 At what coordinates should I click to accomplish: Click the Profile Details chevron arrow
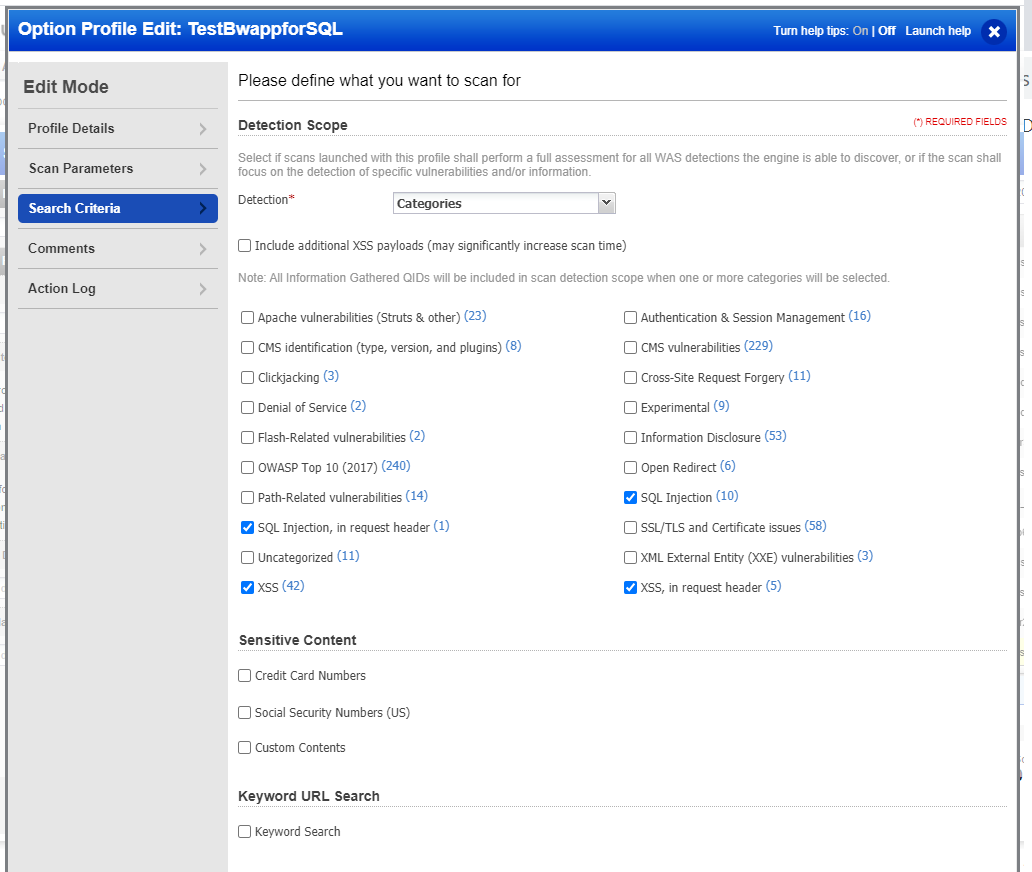coord(203,129)
